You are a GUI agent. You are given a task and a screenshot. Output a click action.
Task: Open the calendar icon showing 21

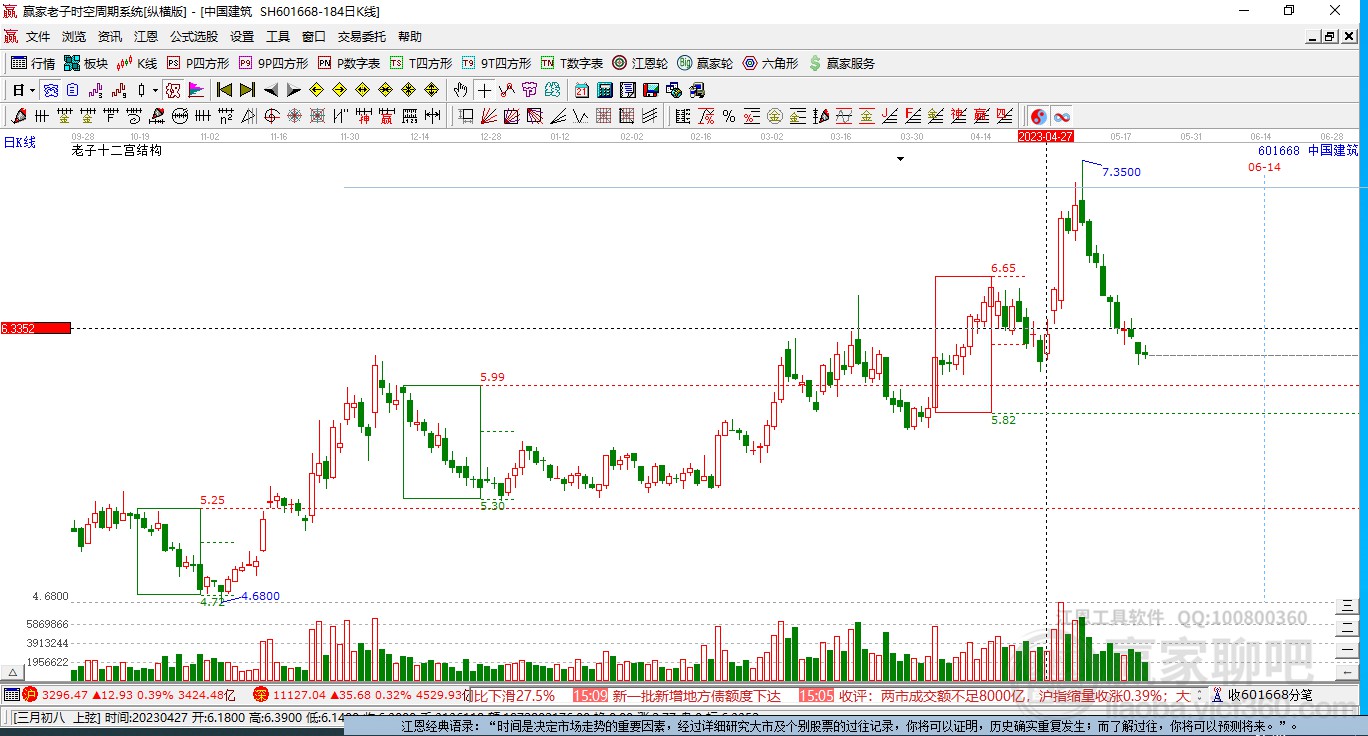pyautogui.click(x=581, y=90)
